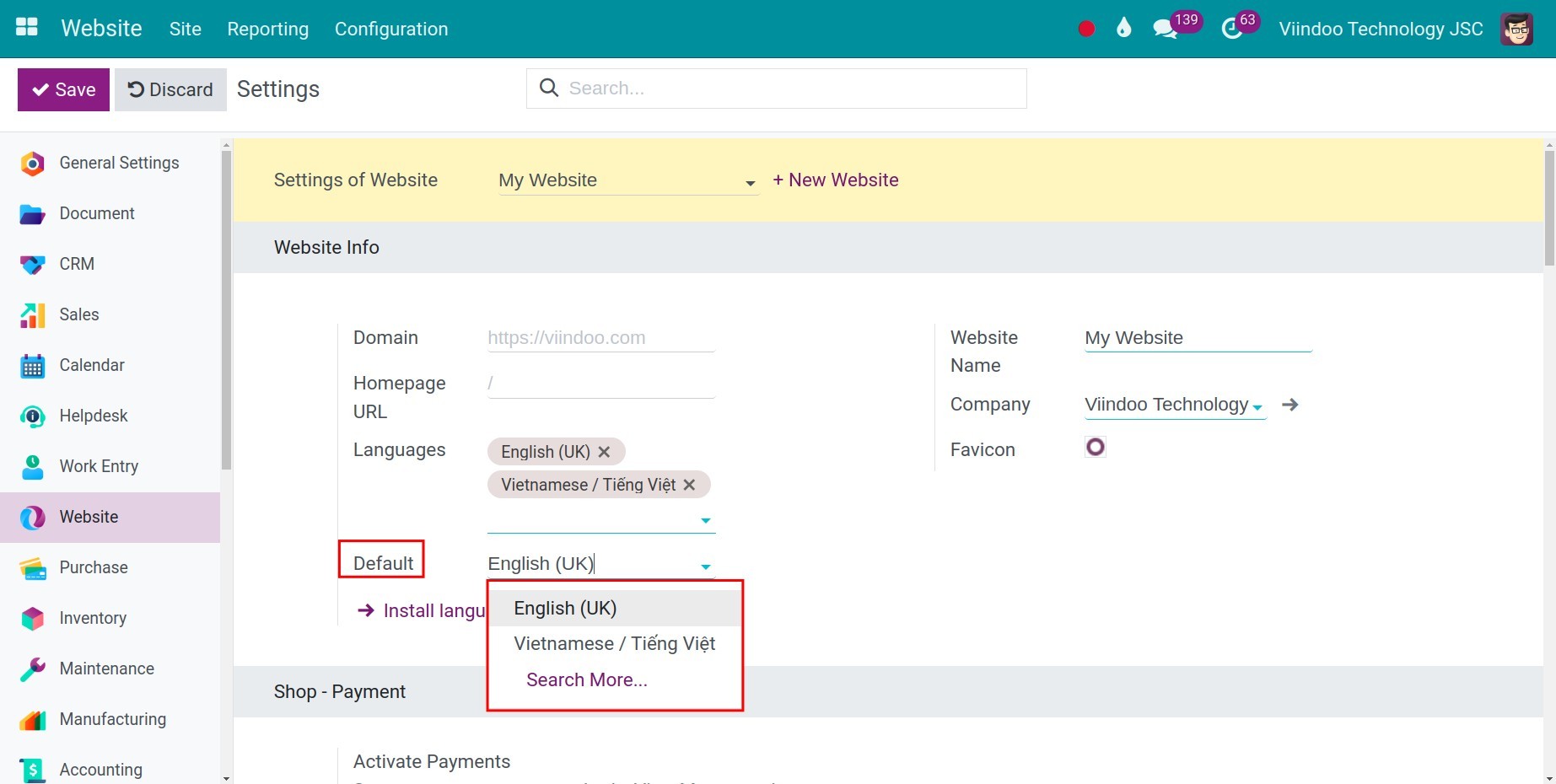
Task: Open the Configuration menu
Action: pos(391,29)
